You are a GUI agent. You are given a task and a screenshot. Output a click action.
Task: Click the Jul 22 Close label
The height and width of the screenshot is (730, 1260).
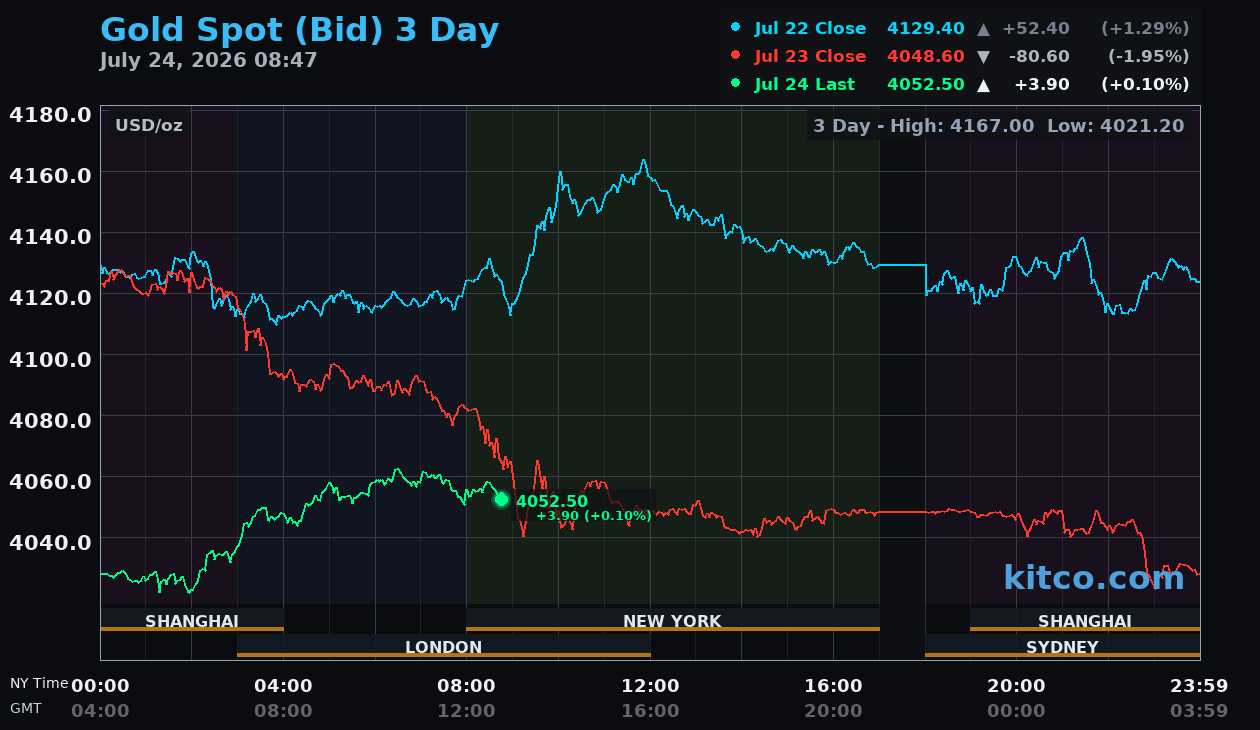tap(810, 28)
